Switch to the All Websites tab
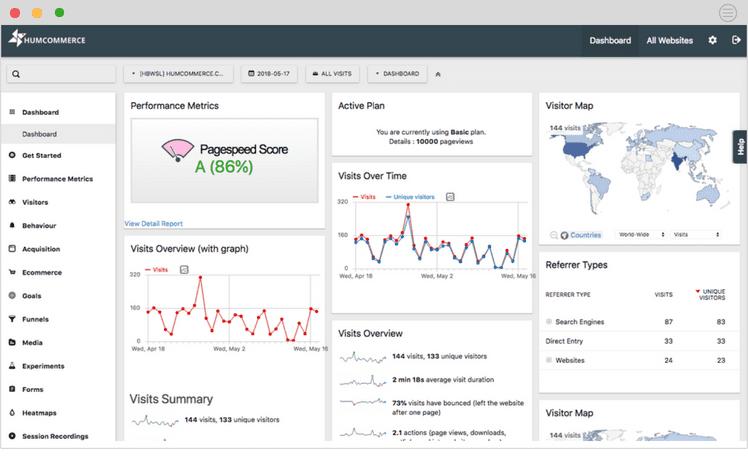 [x=669, y=41]
